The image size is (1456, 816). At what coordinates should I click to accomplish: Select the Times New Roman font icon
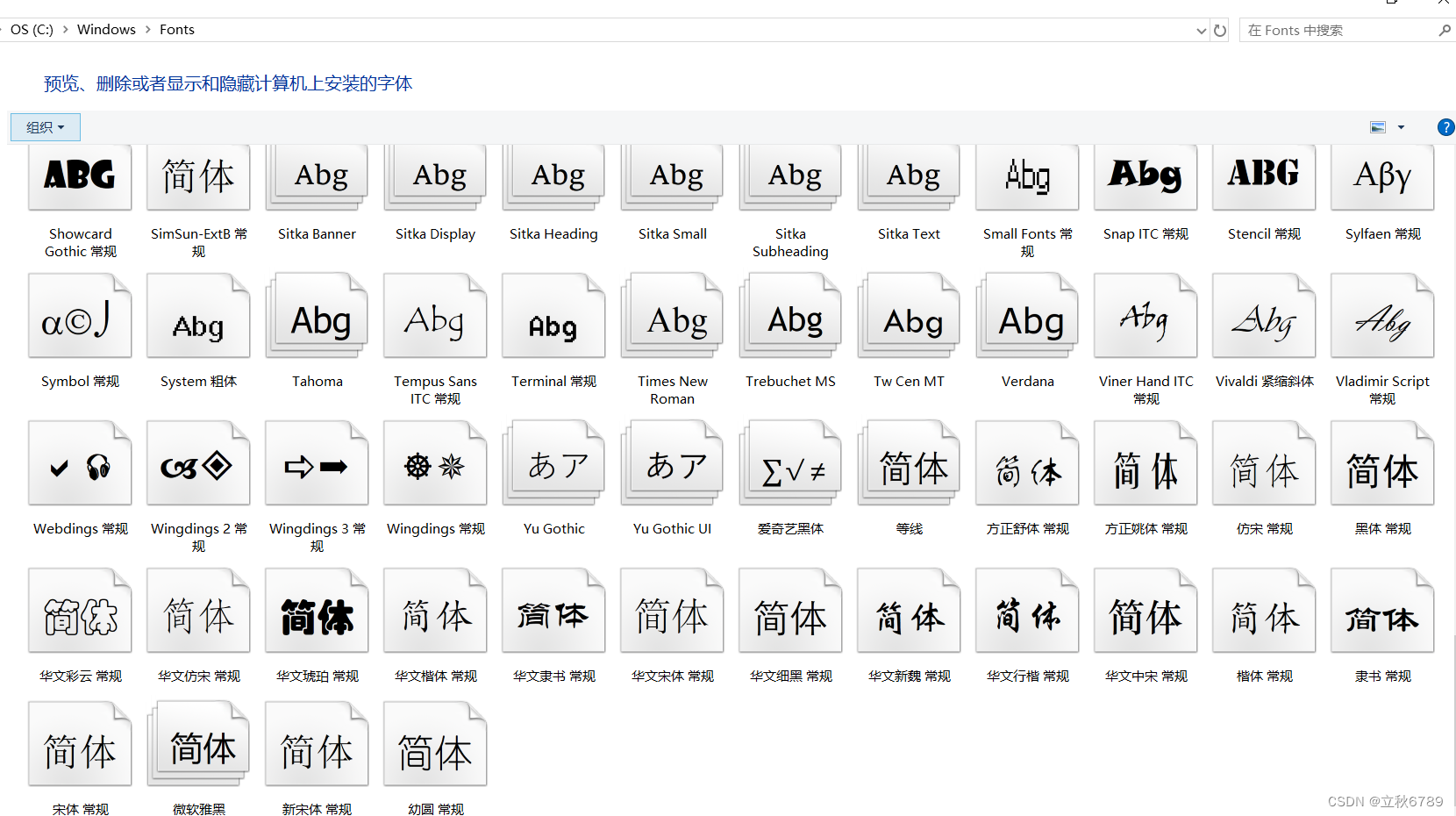(x=672, y=316)
